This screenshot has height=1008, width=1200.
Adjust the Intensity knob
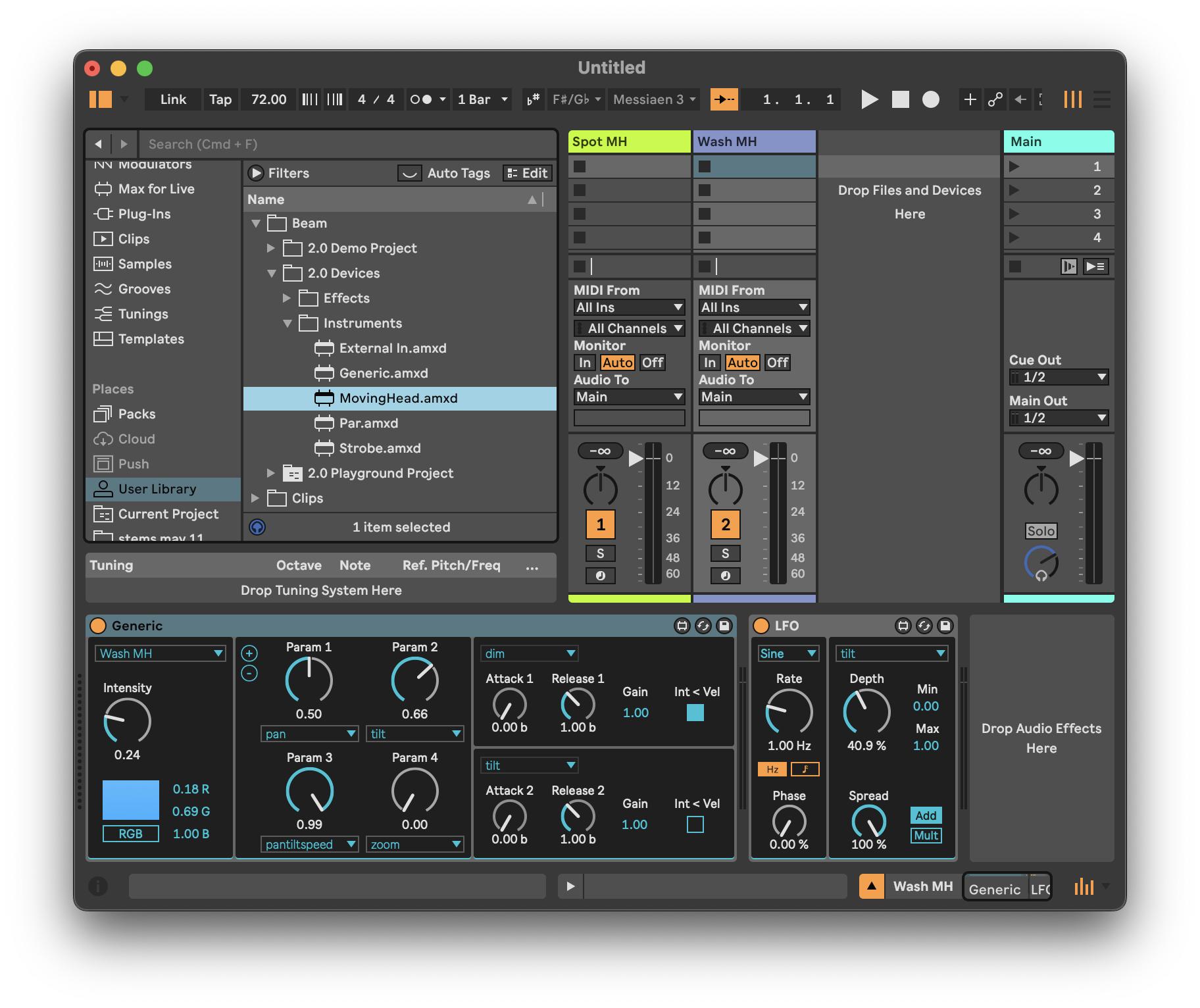[x=127, y=722]
